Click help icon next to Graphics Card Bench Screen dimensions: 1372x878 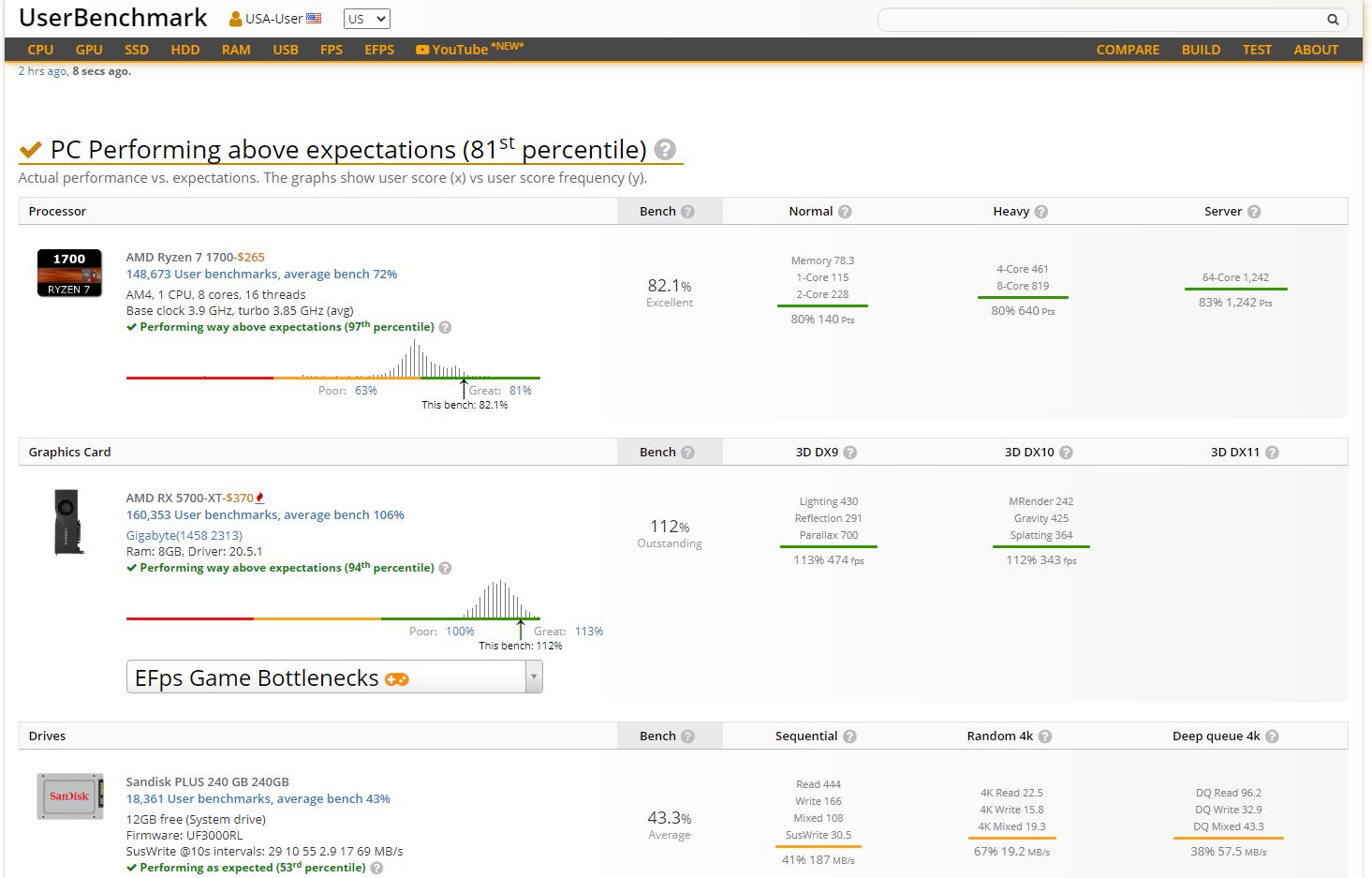tap(688, 453)
